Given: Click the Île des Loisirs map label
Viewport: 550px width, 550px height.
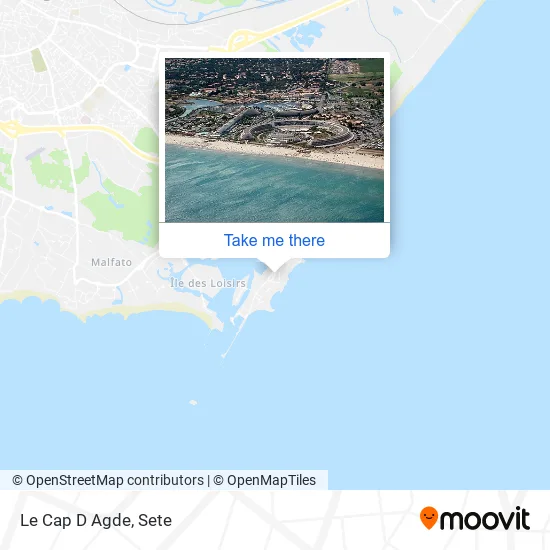Looking at the screenshot, I should pos(208,283).
